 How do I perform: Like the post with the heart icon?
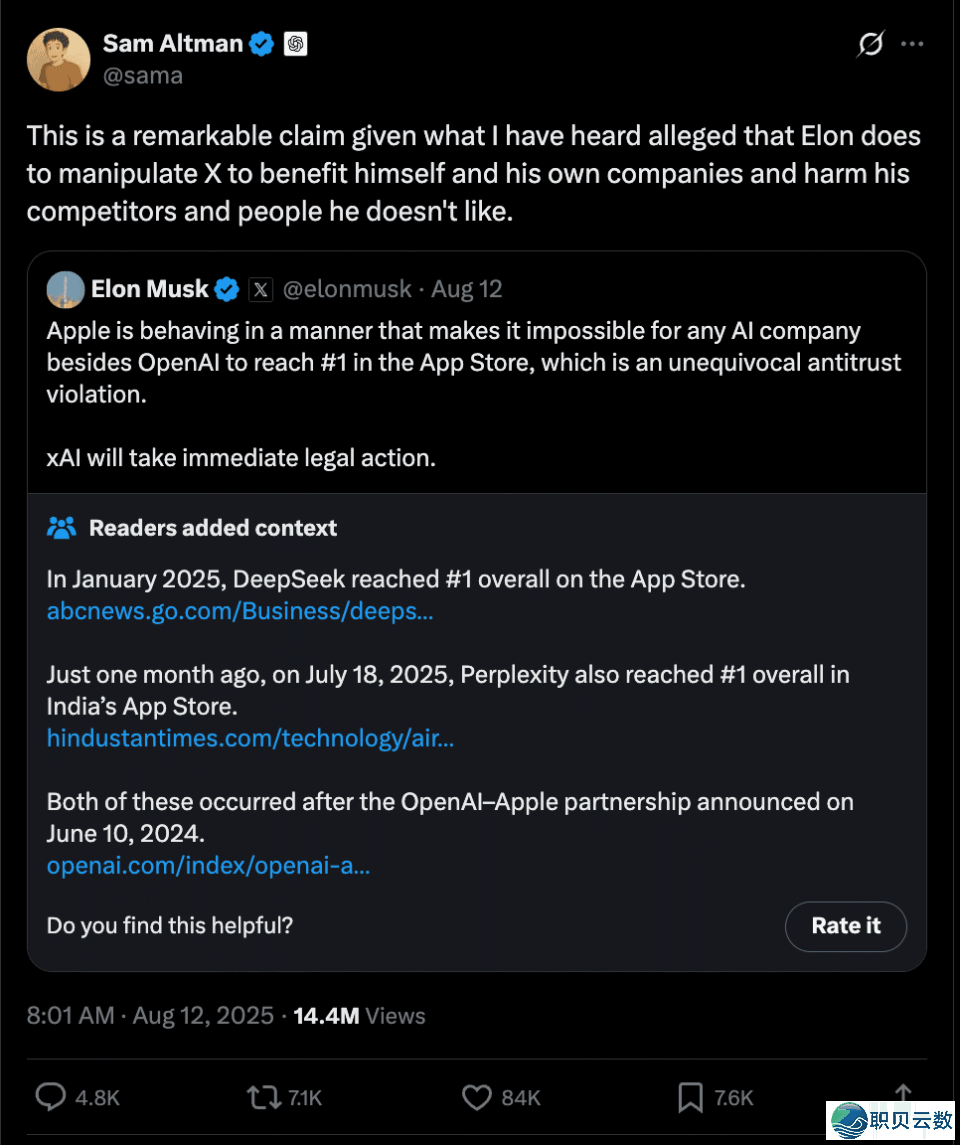(476, 1097)
